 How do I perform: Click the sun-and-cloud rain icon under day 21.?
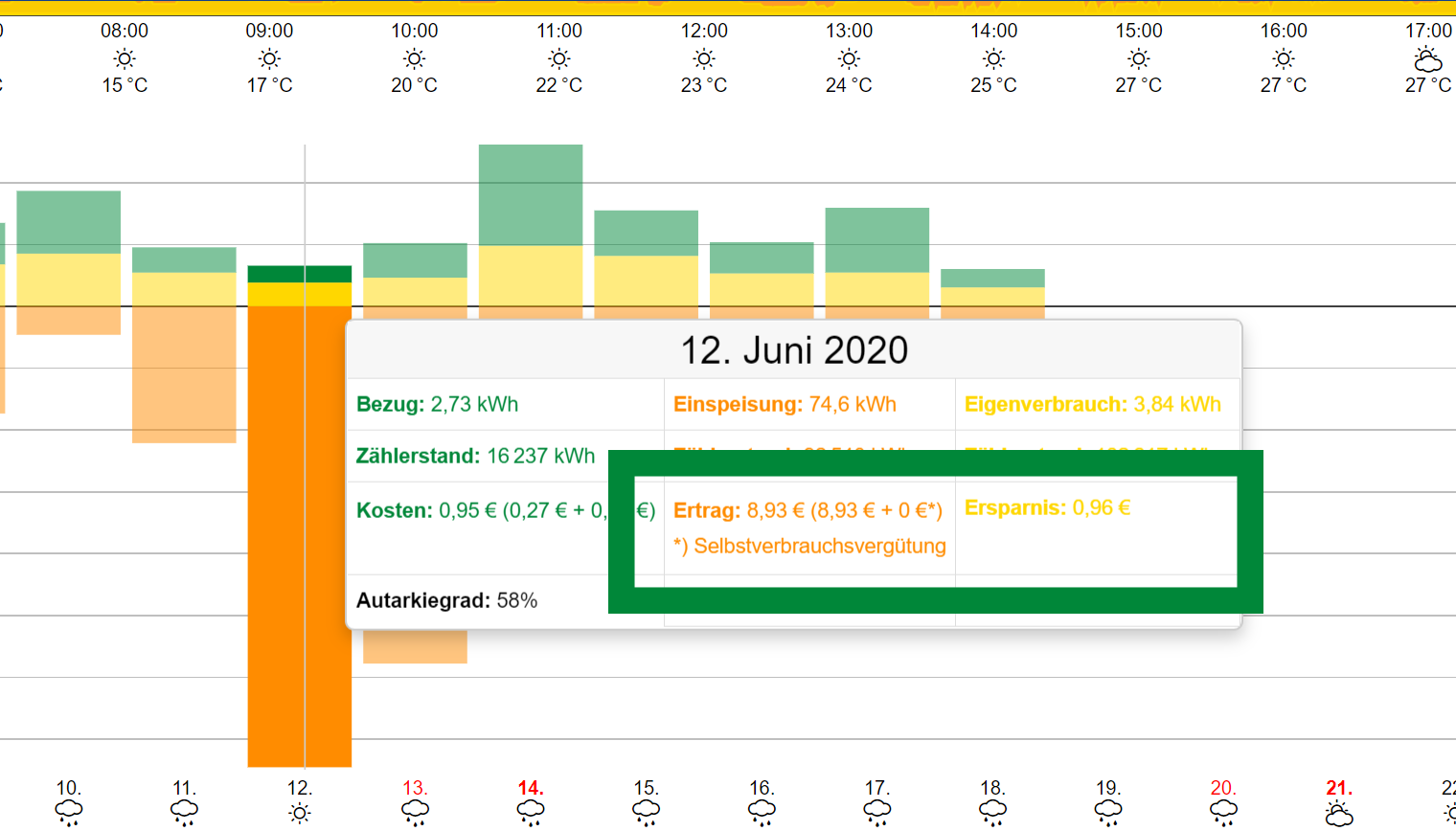click(x=1338, y=814)
